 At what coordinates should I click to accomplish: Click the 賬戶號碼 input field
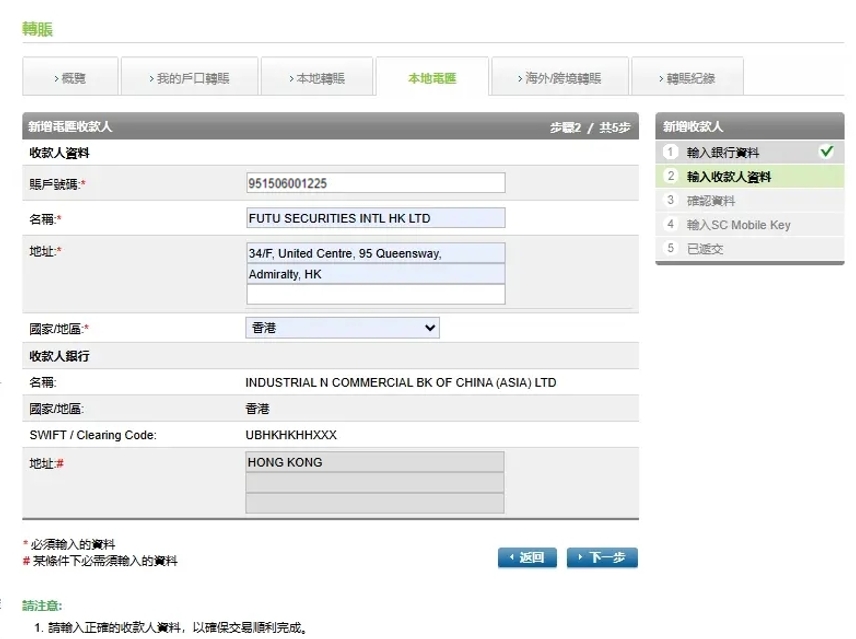(x=376, y=183)
